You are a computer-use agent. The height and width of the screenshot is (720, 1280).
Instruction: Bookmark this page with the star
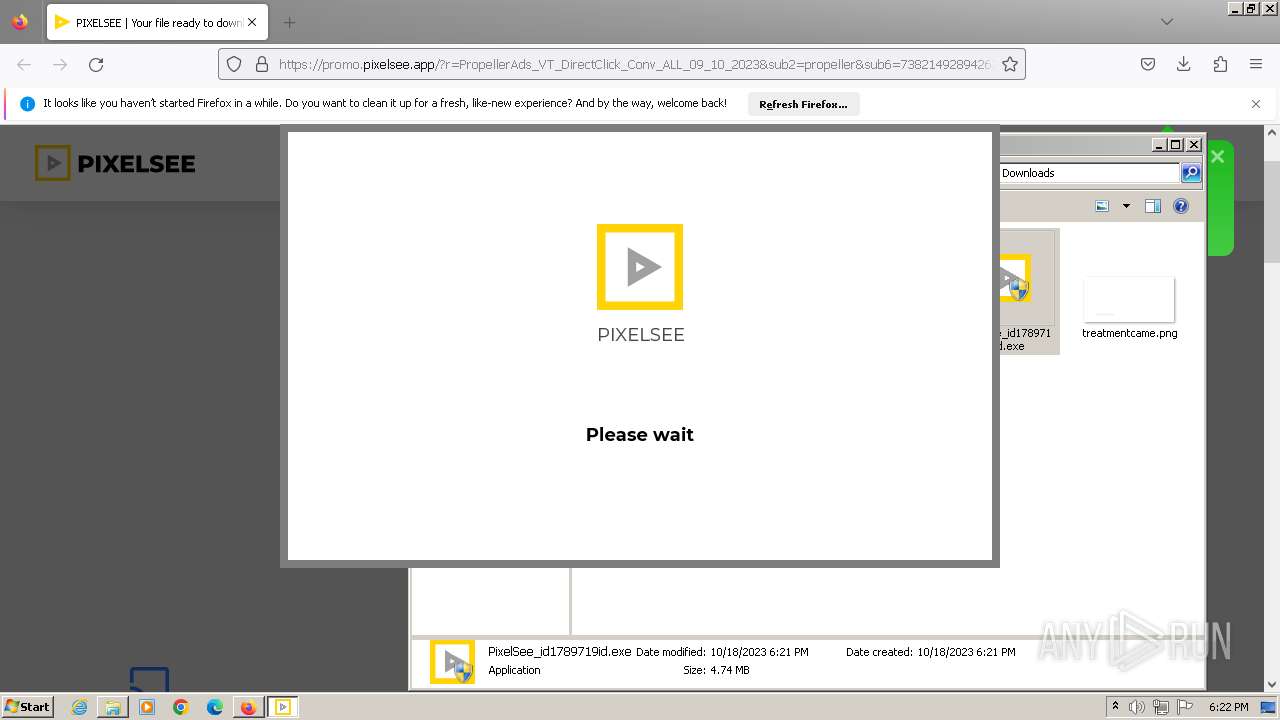point(1010,64)
